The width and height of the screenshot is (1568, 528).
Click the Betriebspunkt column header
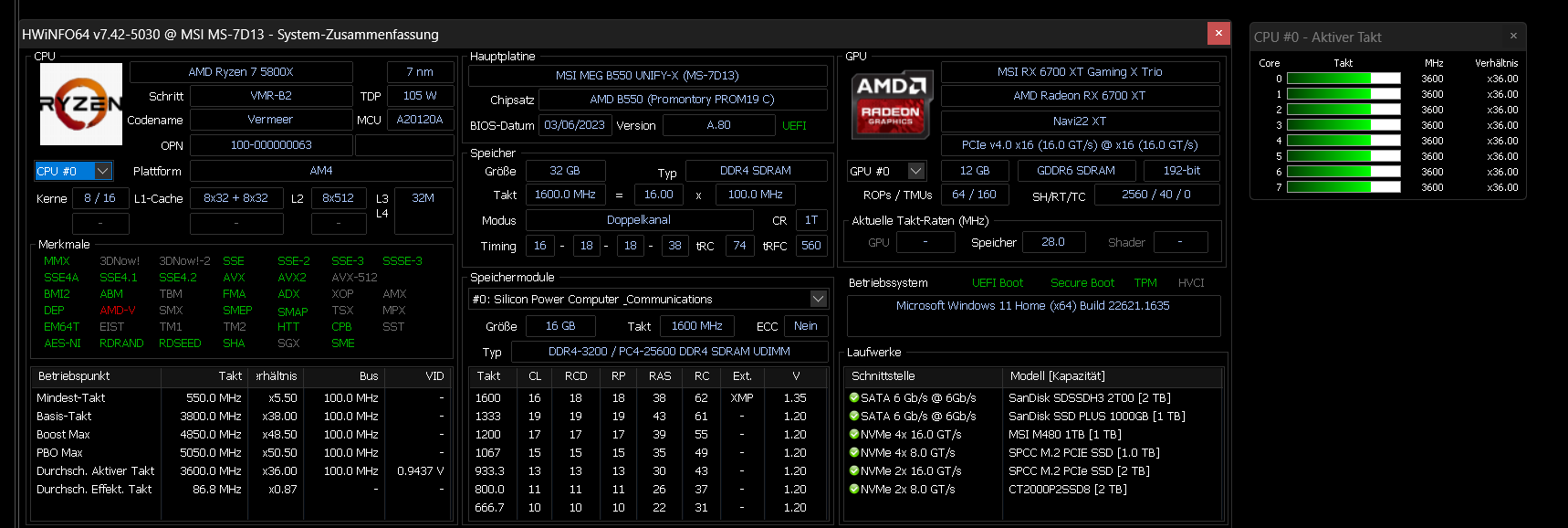pos(96,375)
